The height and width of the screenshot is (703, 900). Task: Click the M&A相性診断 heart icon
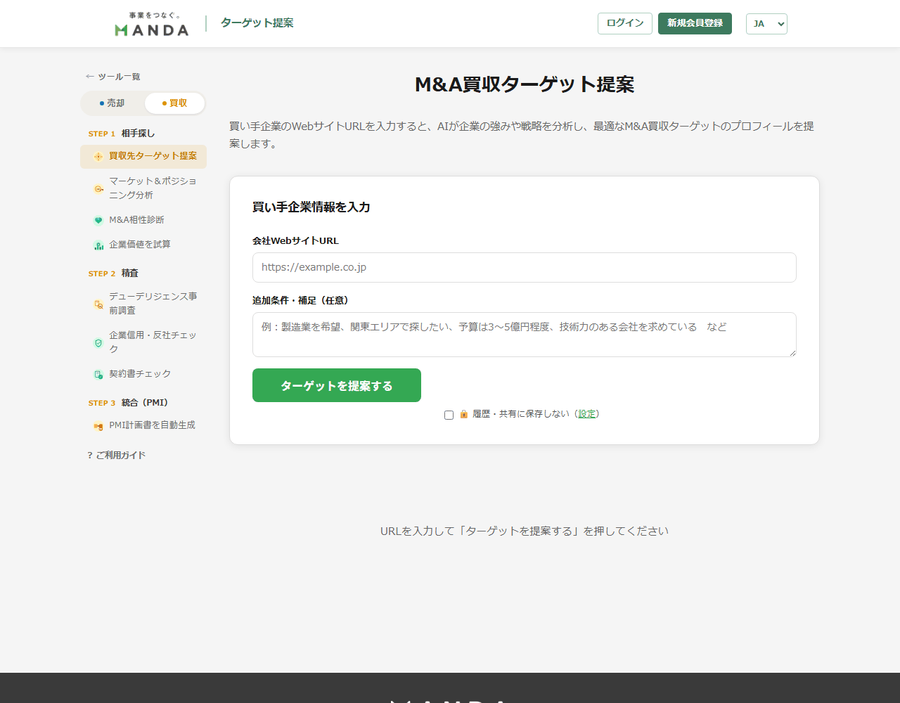(x=98, y=220)
